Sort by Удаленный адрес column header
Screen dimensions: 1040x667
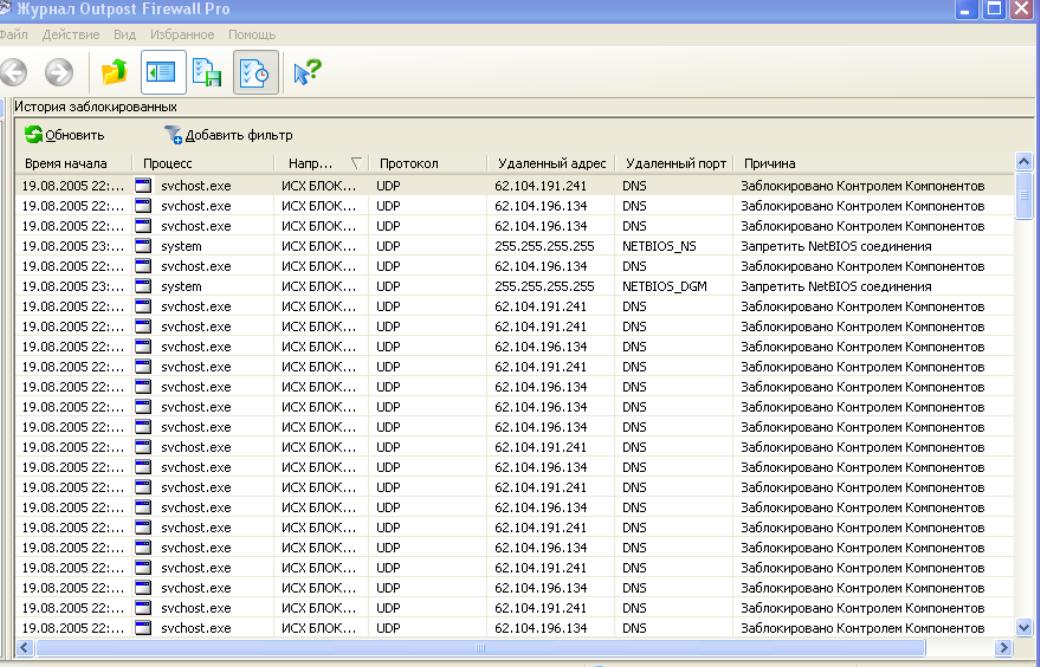[551, 163]
